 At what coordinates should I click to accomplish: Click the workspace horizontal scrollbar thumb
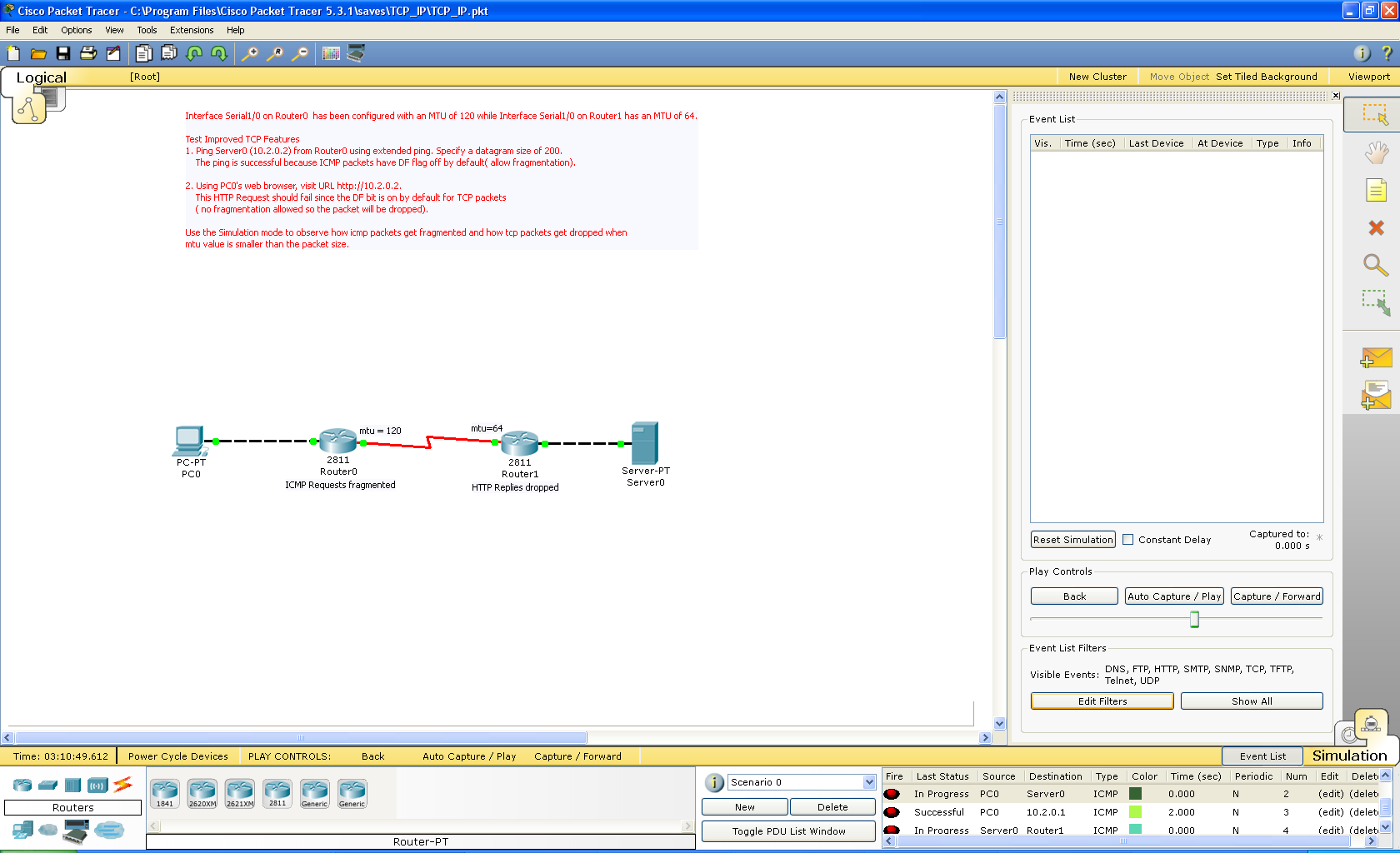tap(301, 738)
